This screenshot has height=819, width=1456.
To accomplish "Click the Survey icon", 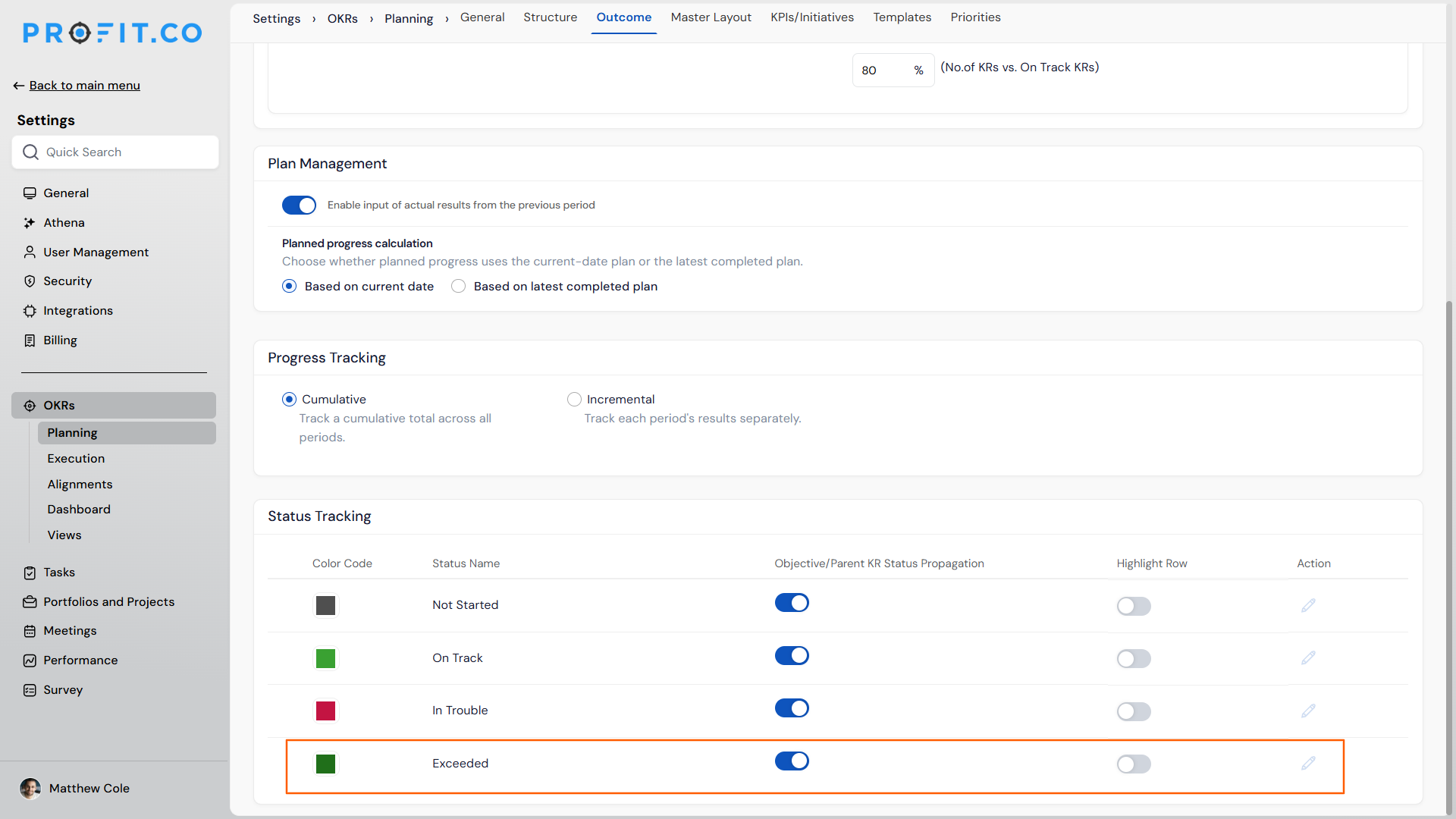I will click(x=30, y=690).
